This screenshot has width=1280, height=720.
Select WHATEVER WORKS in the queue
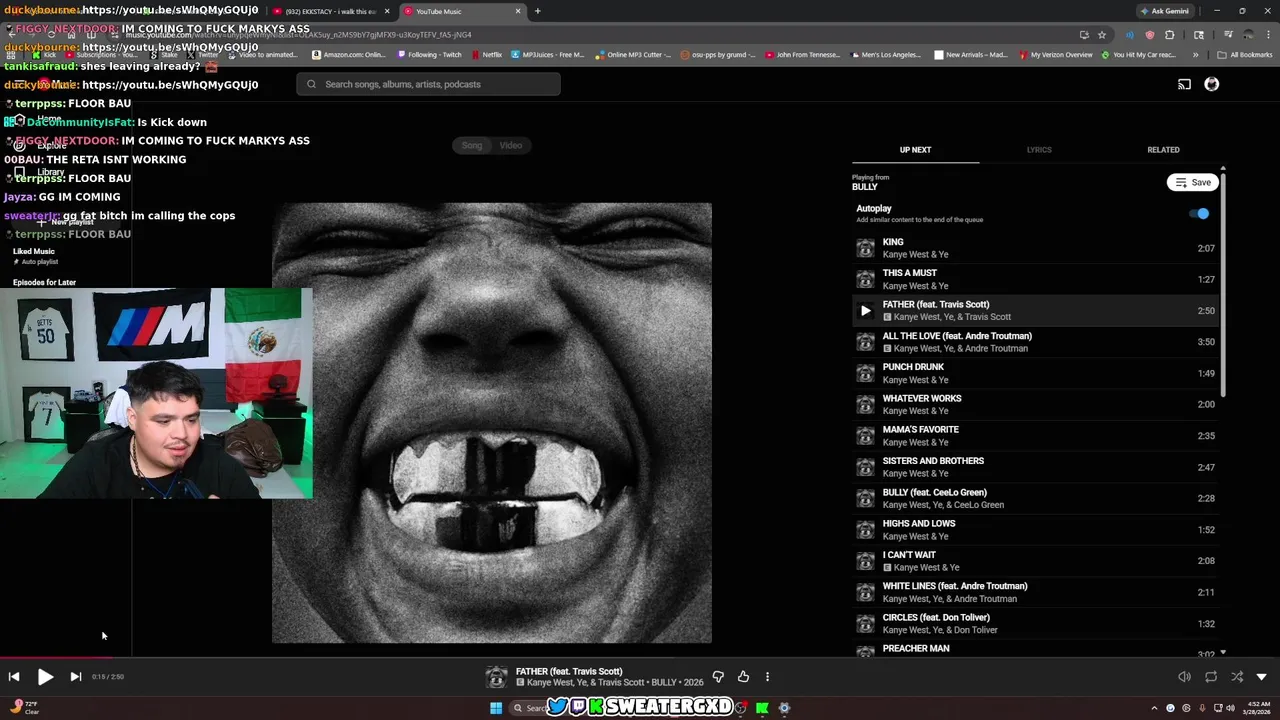[x=1036, y=404]
